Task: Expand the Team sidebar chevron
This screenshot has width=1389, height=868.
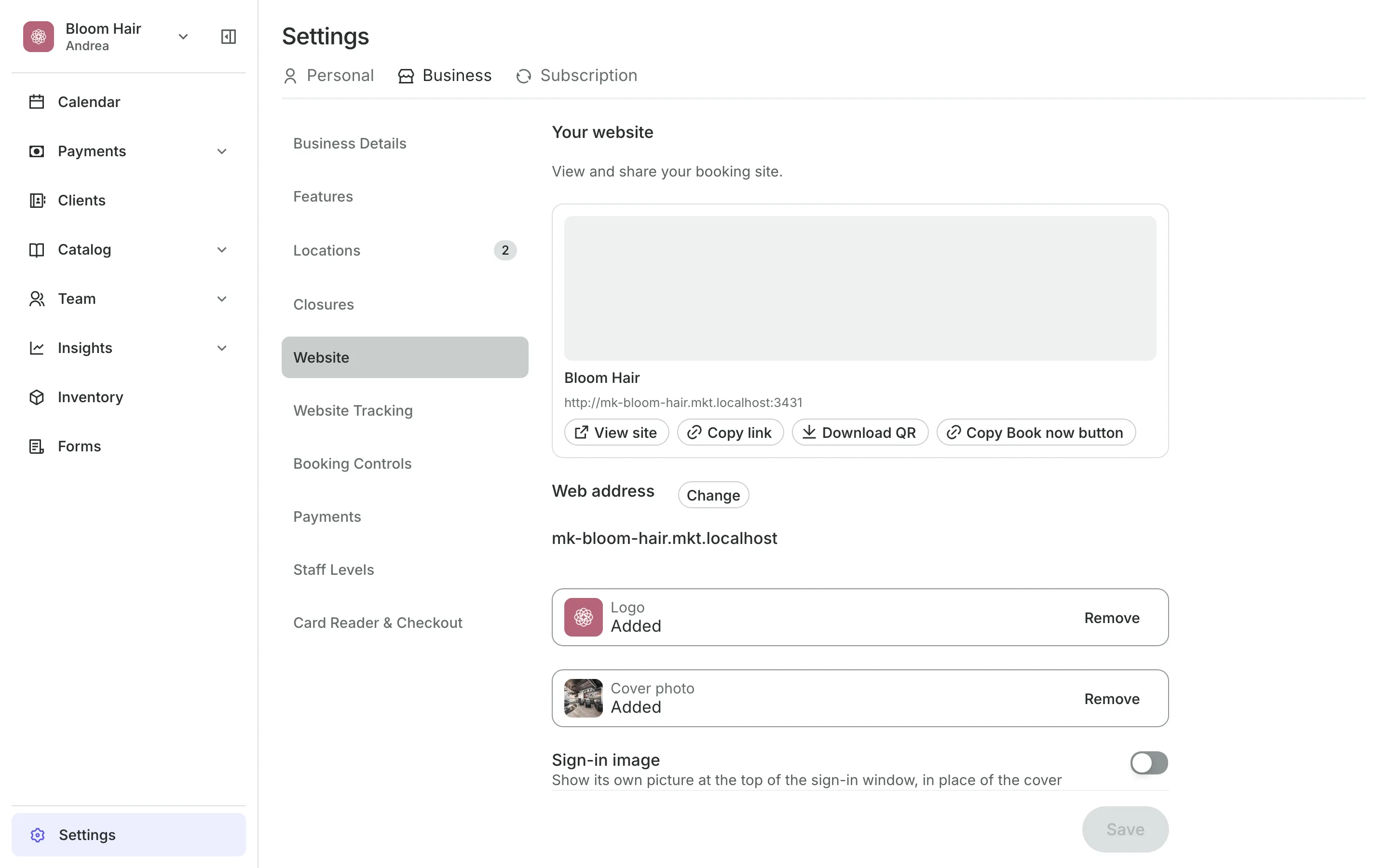Action: tap(222, 299)
